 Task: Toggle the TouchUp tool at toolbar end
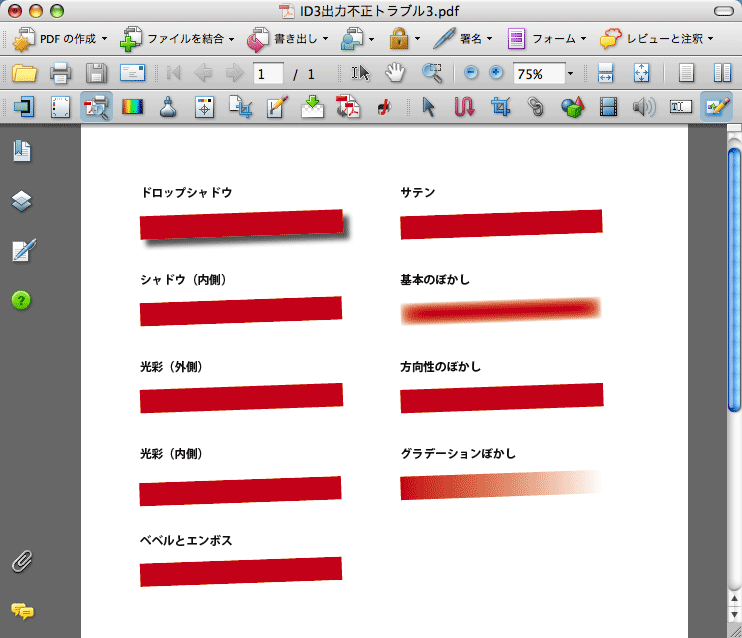click(x=716, y=107)
